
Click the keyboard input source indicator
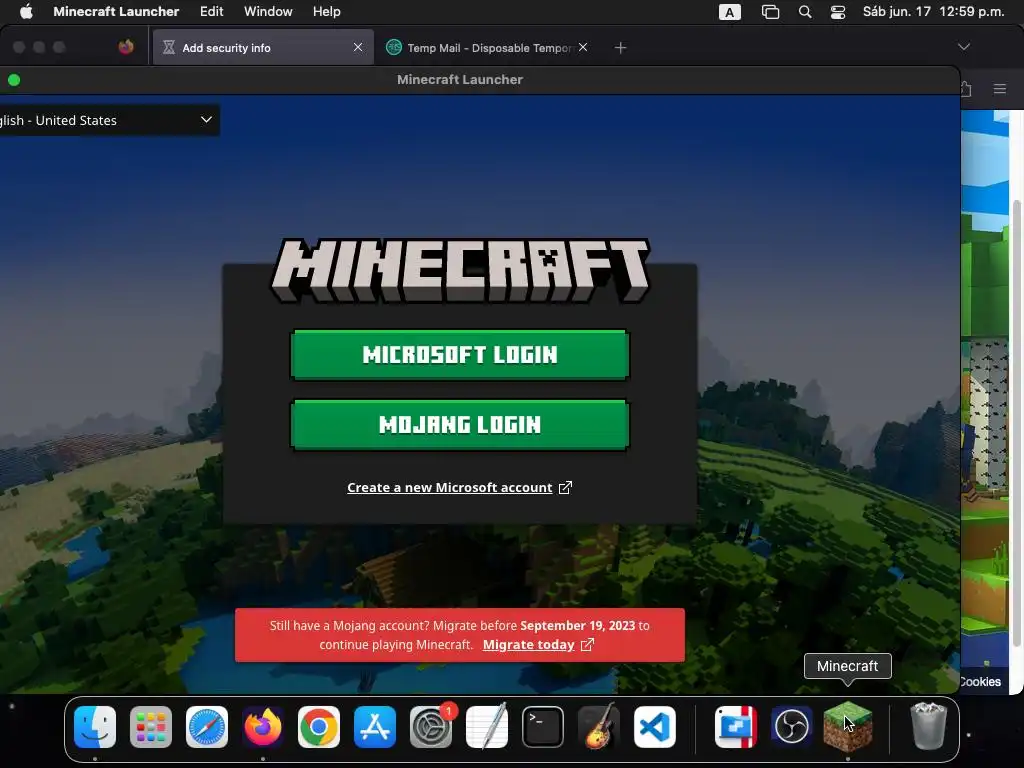[x=729, y=12]
